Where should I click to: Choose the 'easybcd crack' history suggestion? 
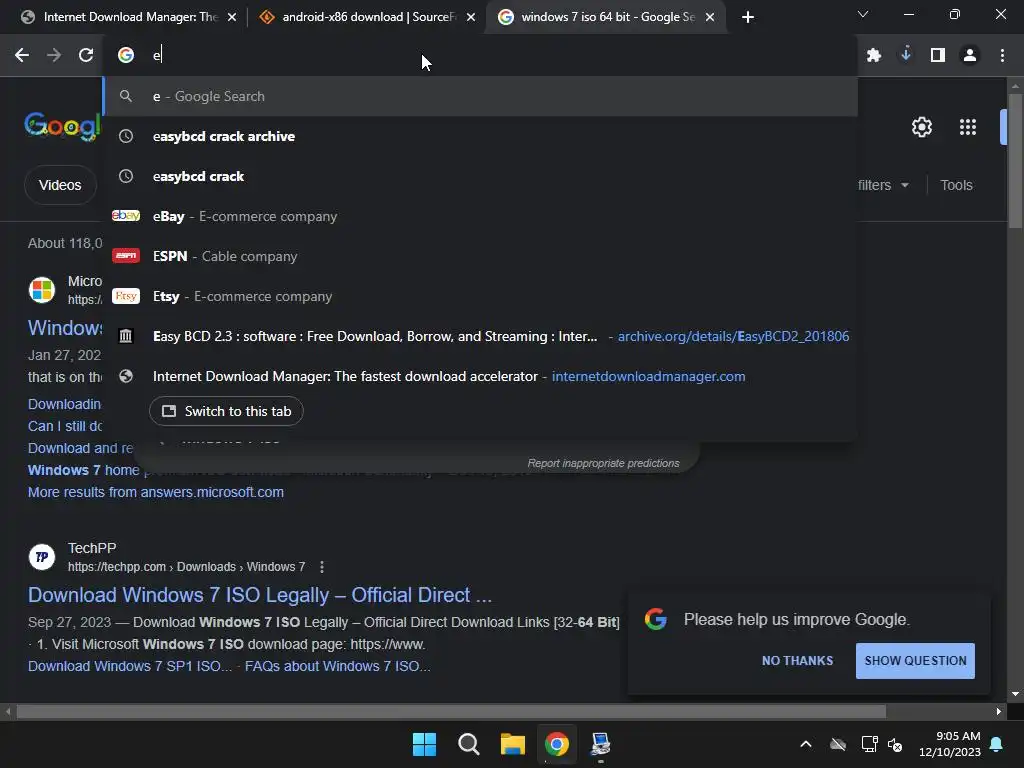(481, 176)
